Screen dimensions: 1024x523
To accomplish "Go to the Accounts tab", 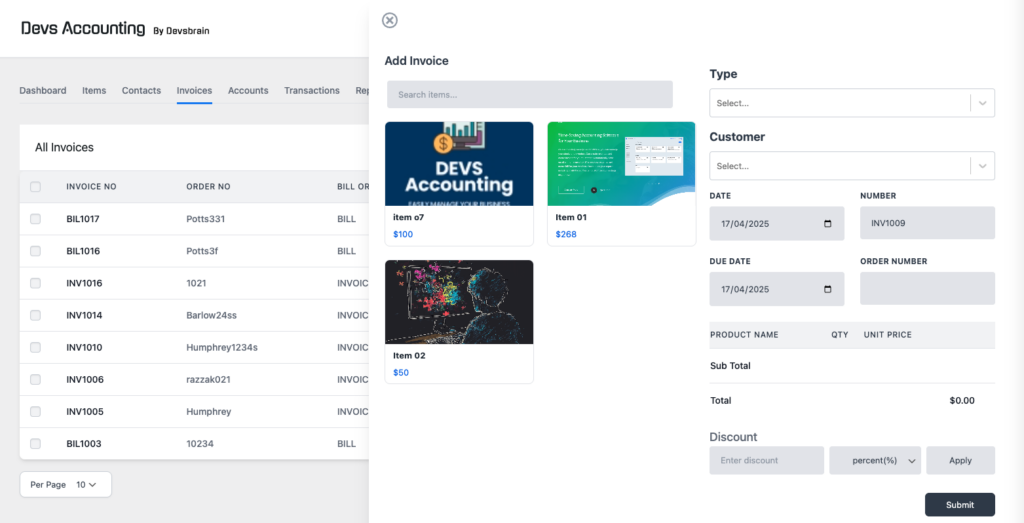I will [248, 91].
